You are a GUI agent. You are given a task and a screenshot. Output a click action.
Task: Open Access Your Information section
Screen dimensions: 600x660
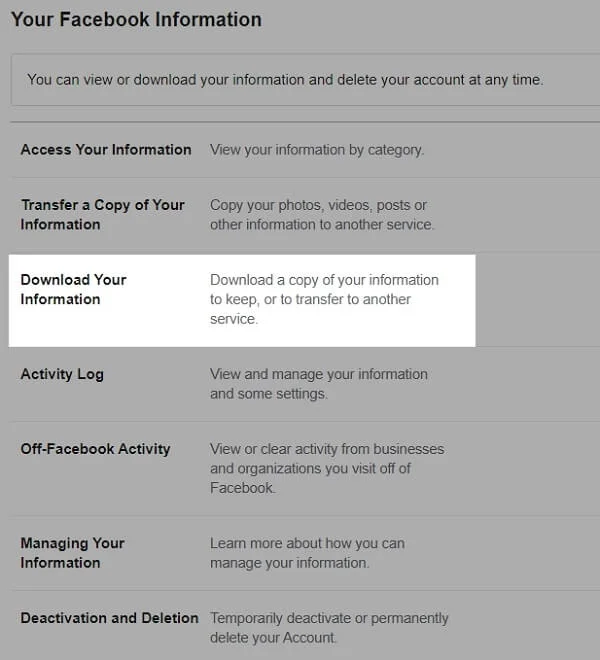click(x=106, y=150)
